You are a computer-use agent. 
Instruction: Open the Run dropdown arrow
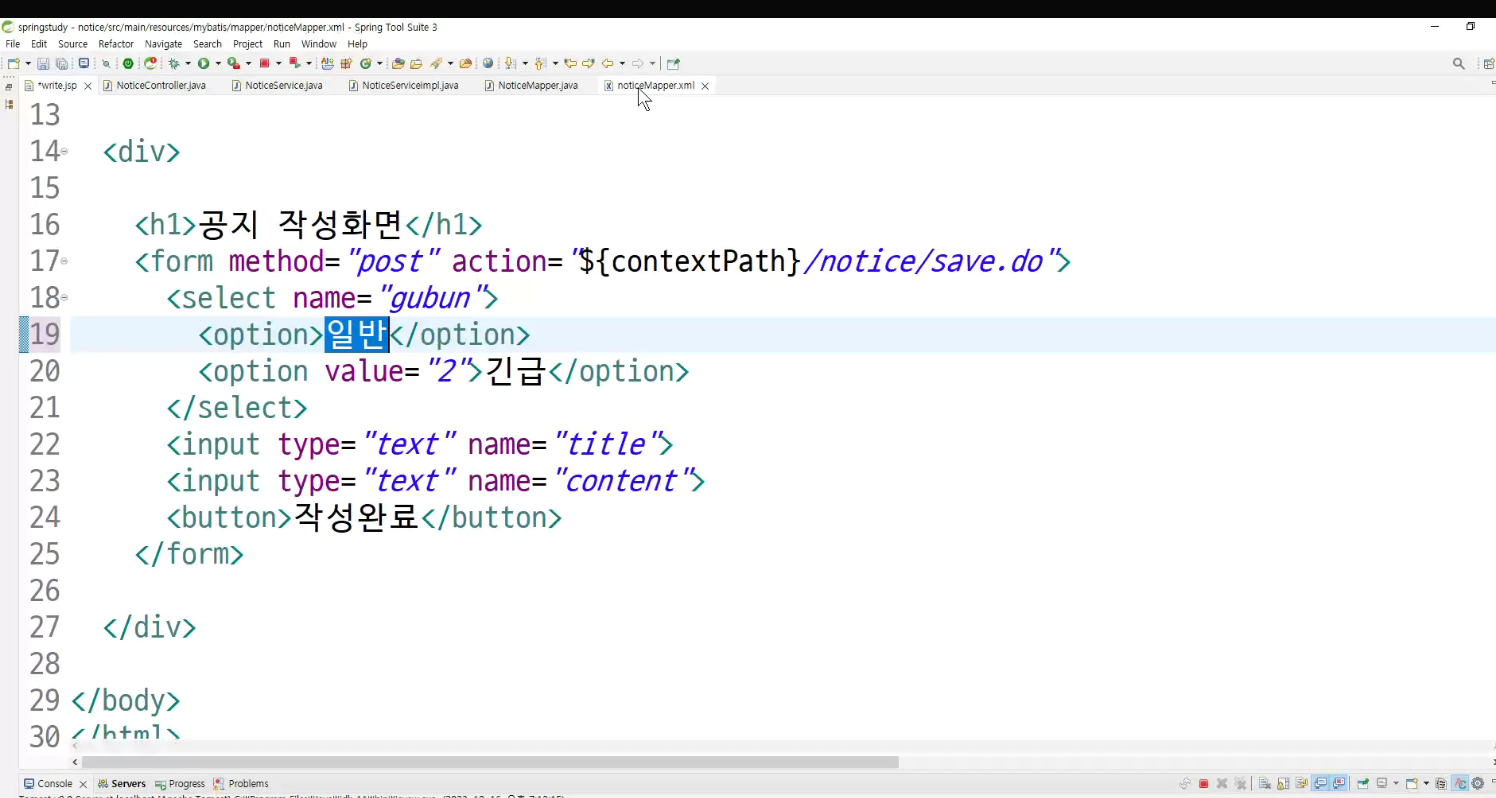coord(218,63)
